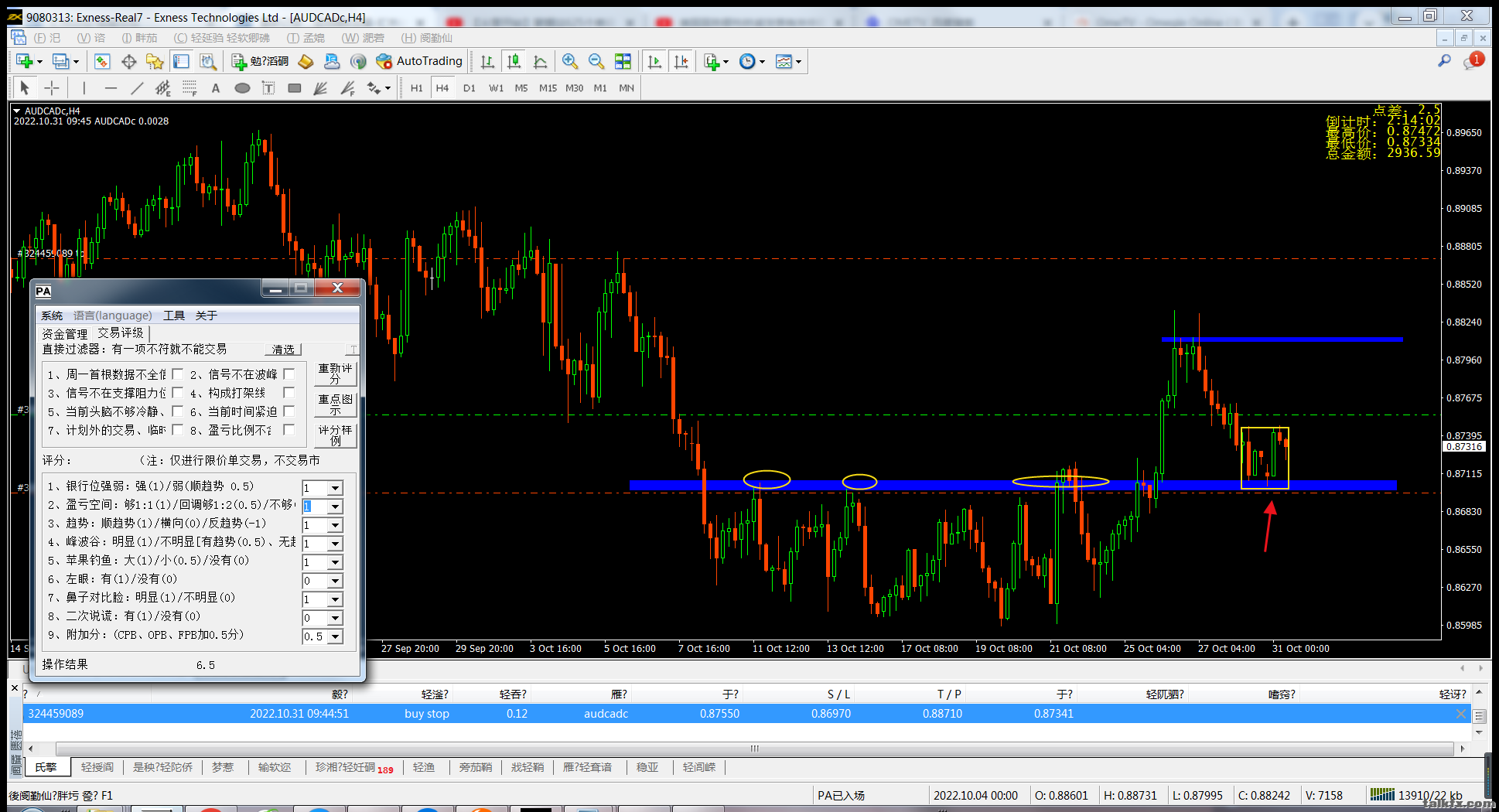The width and height of the screenshot is (1499, 812).
Task: Open the indicators list add icon
Action: click(x=712, y=61)
